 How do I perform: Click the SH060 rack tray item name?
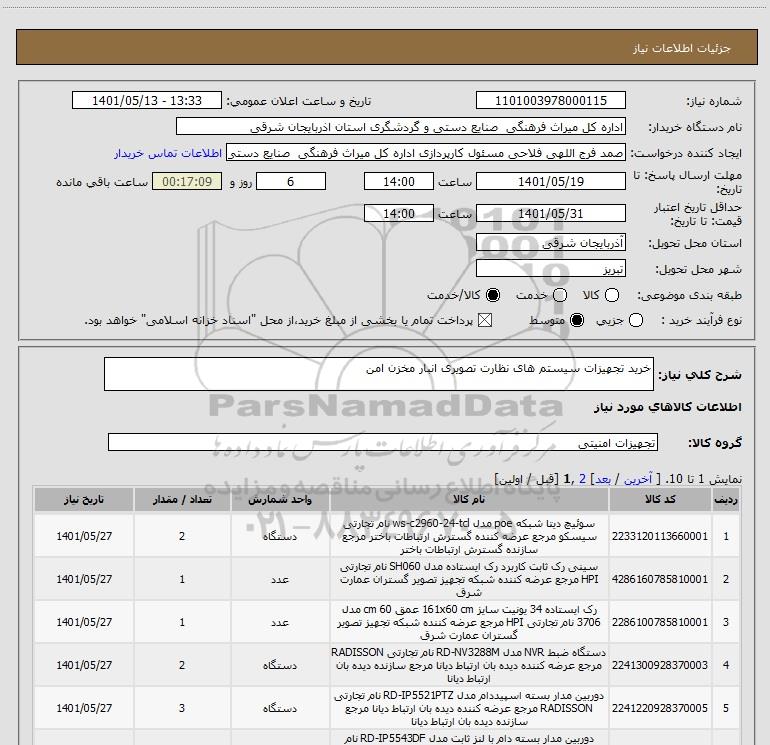469,579
